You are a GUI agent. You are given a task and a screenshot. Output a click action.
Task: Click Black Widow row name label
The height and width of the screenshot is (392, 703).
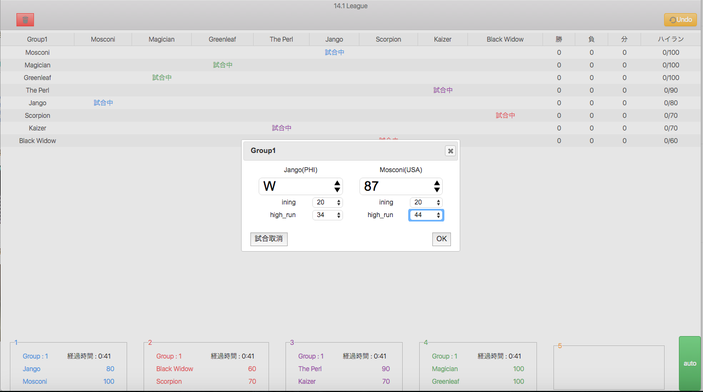point(37,140)
